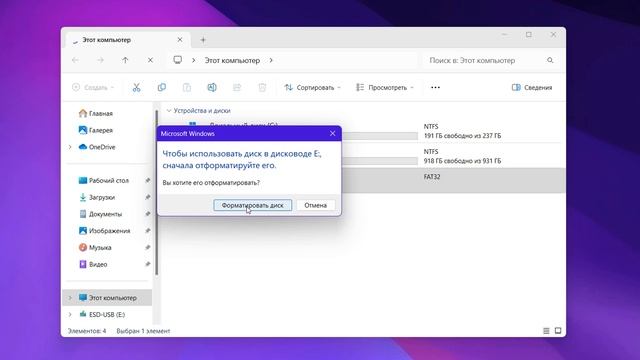Select ESD-USB (E:) in the sidebar
Screen dimensions: 640x360
107,314
